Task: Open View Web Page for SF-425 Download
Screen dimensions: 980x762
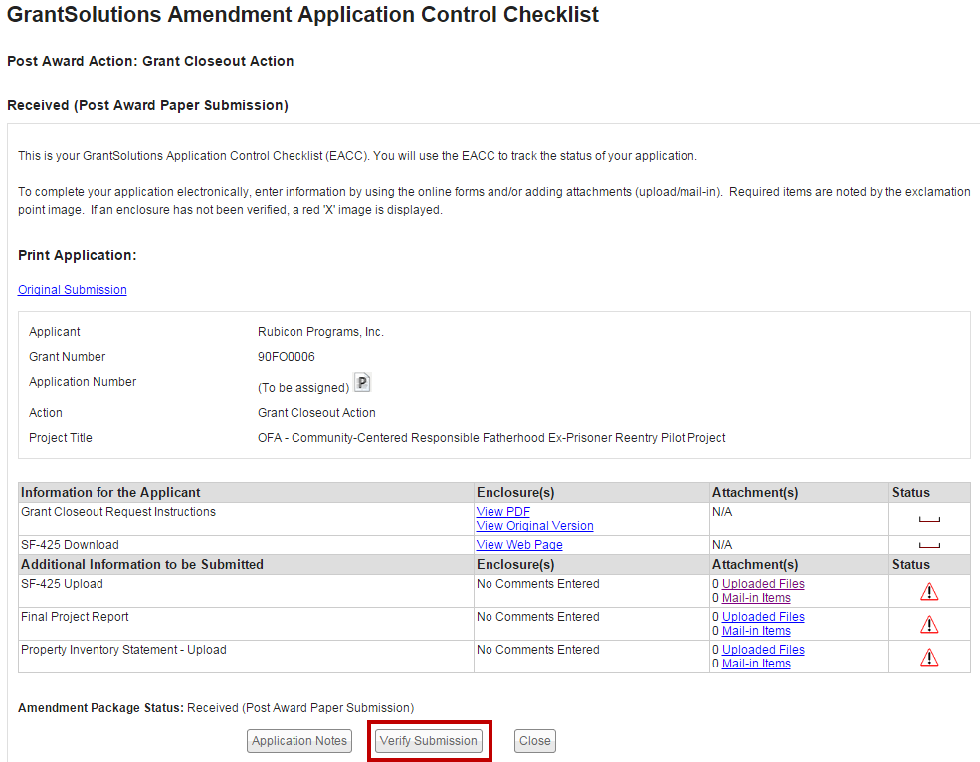Action: click(519, 545)
